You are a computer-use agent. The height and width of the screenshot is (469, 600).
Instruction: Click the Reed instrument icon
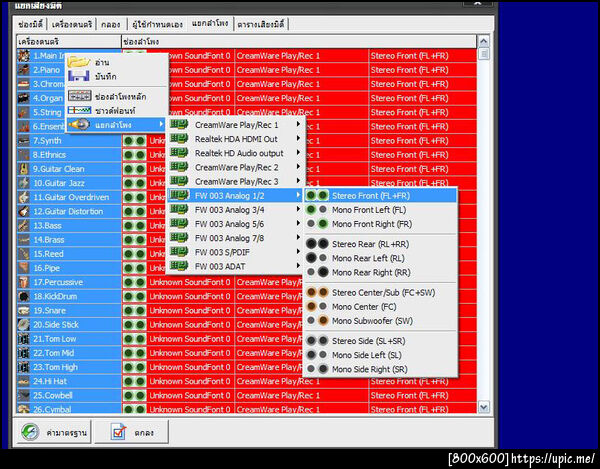click(x=24, y=254)
